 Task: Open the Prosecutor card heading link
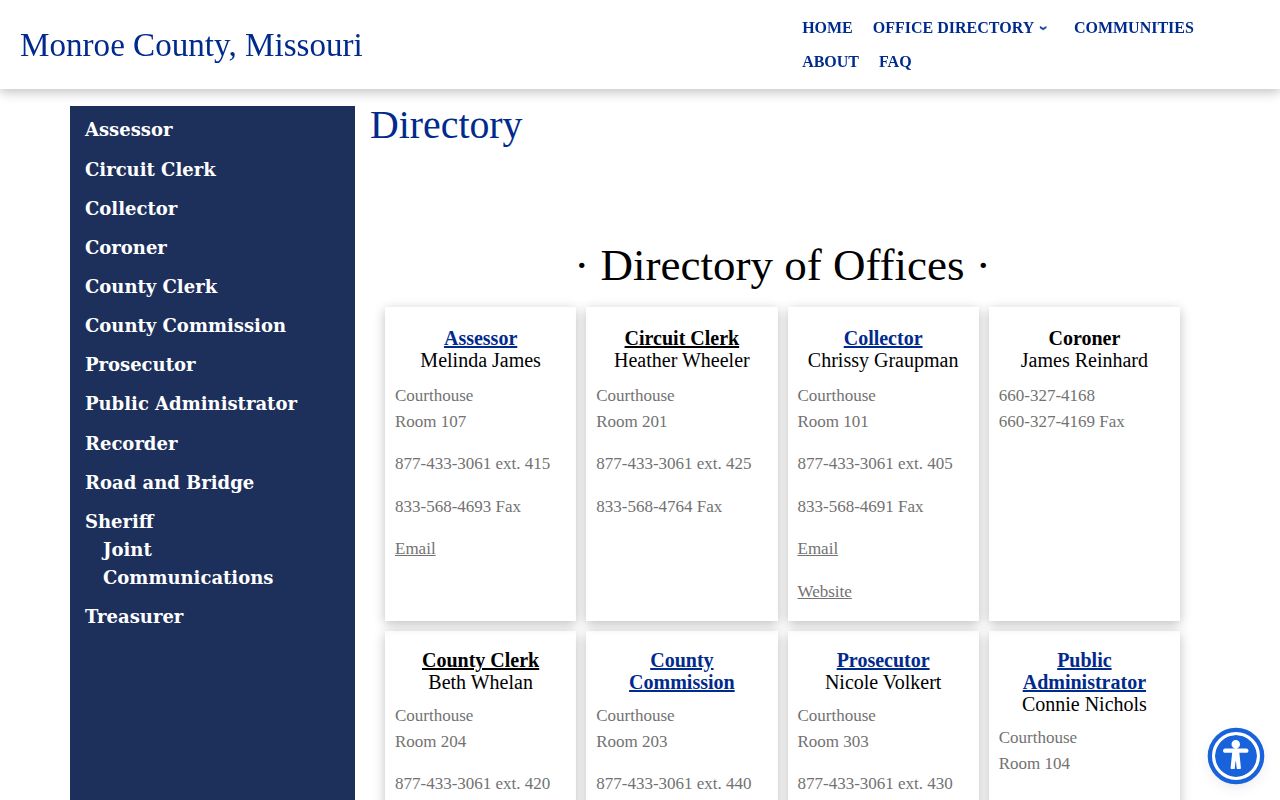click(x=883, y=660)
